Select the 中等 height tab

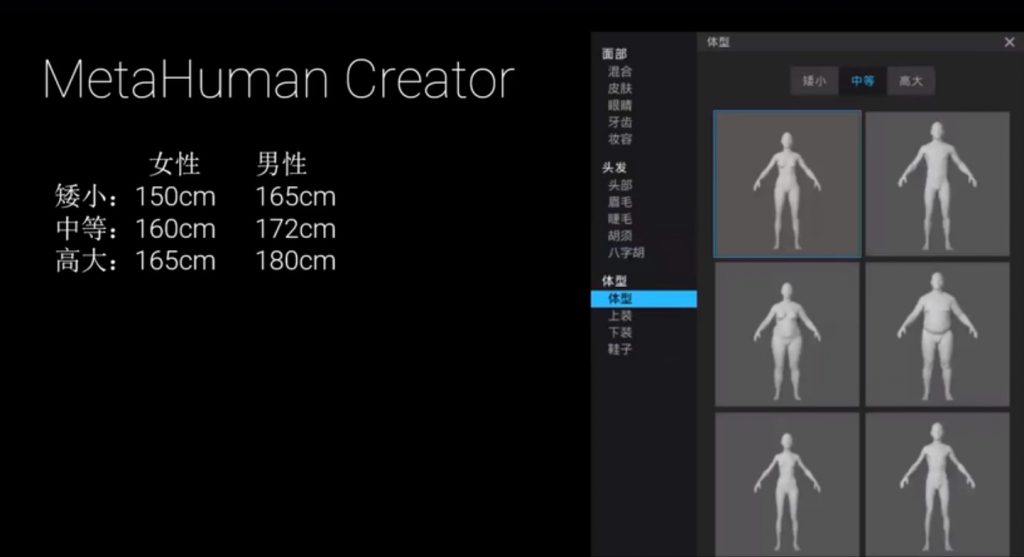coord(863,81)
